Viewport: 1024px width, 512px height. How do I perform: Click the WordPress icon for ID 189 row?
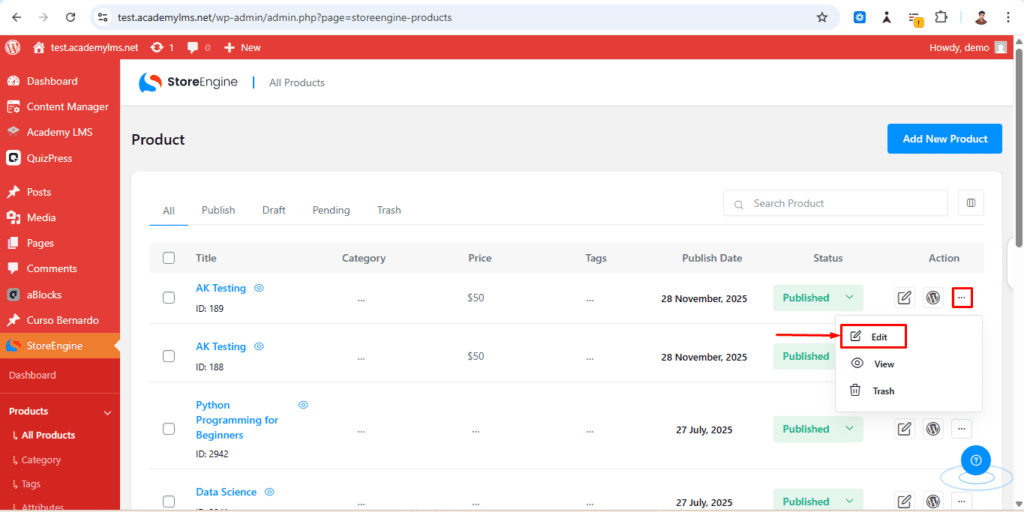coord(933,298)
